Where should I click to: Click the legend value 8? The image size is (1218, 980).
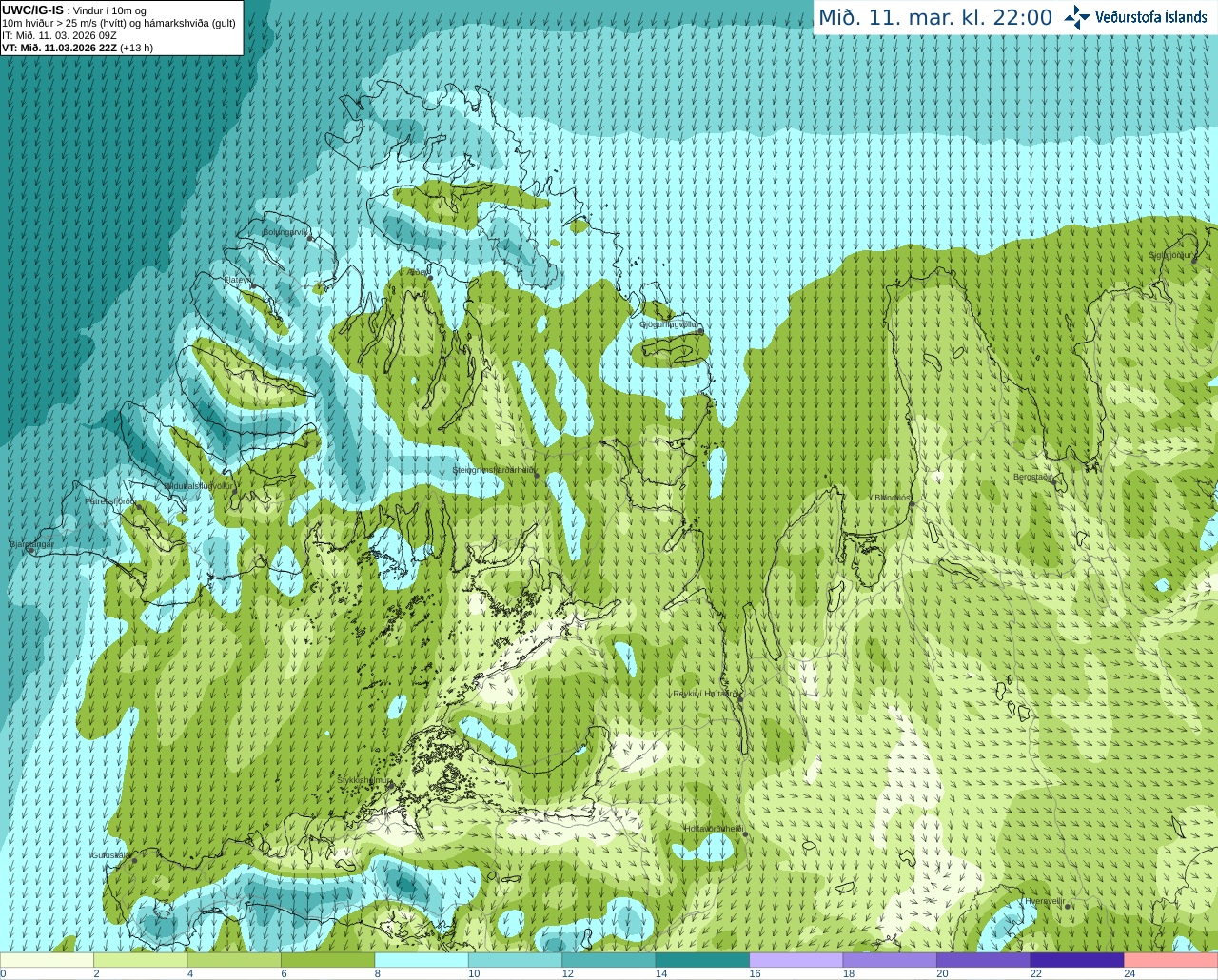pos(378,973)
